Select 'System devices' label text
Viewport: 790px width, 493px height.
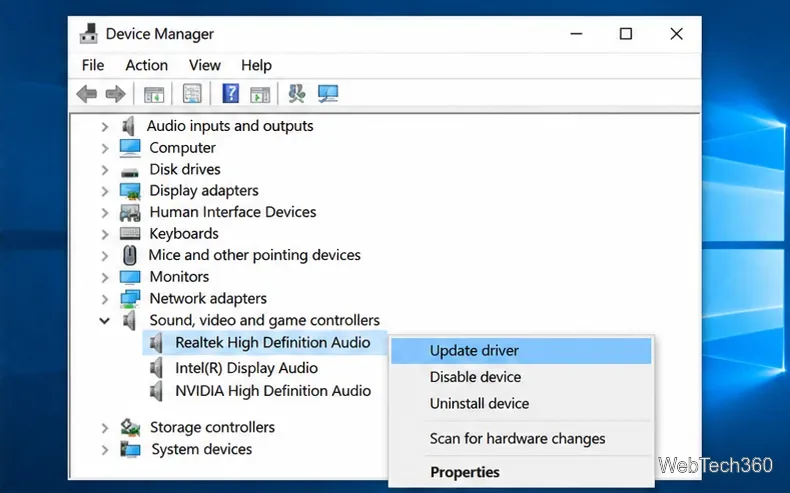pos(202,449)
